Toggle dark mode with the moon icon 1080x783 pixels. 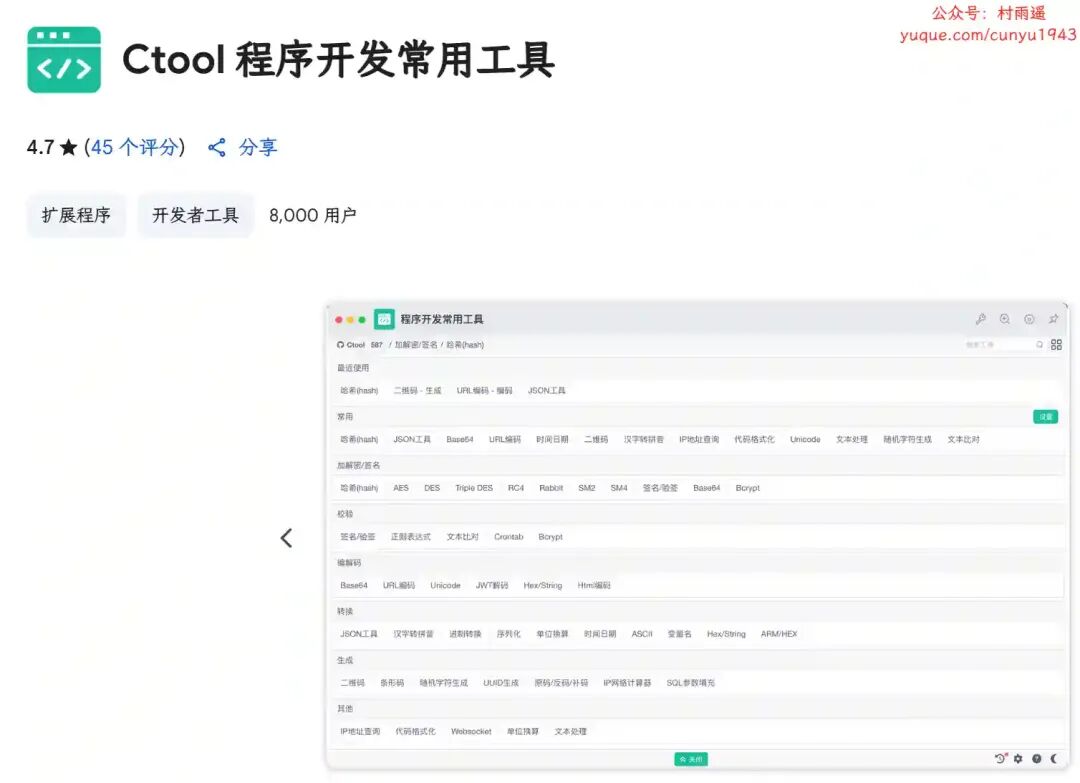pyautogui.click(x=1054, y=758)
